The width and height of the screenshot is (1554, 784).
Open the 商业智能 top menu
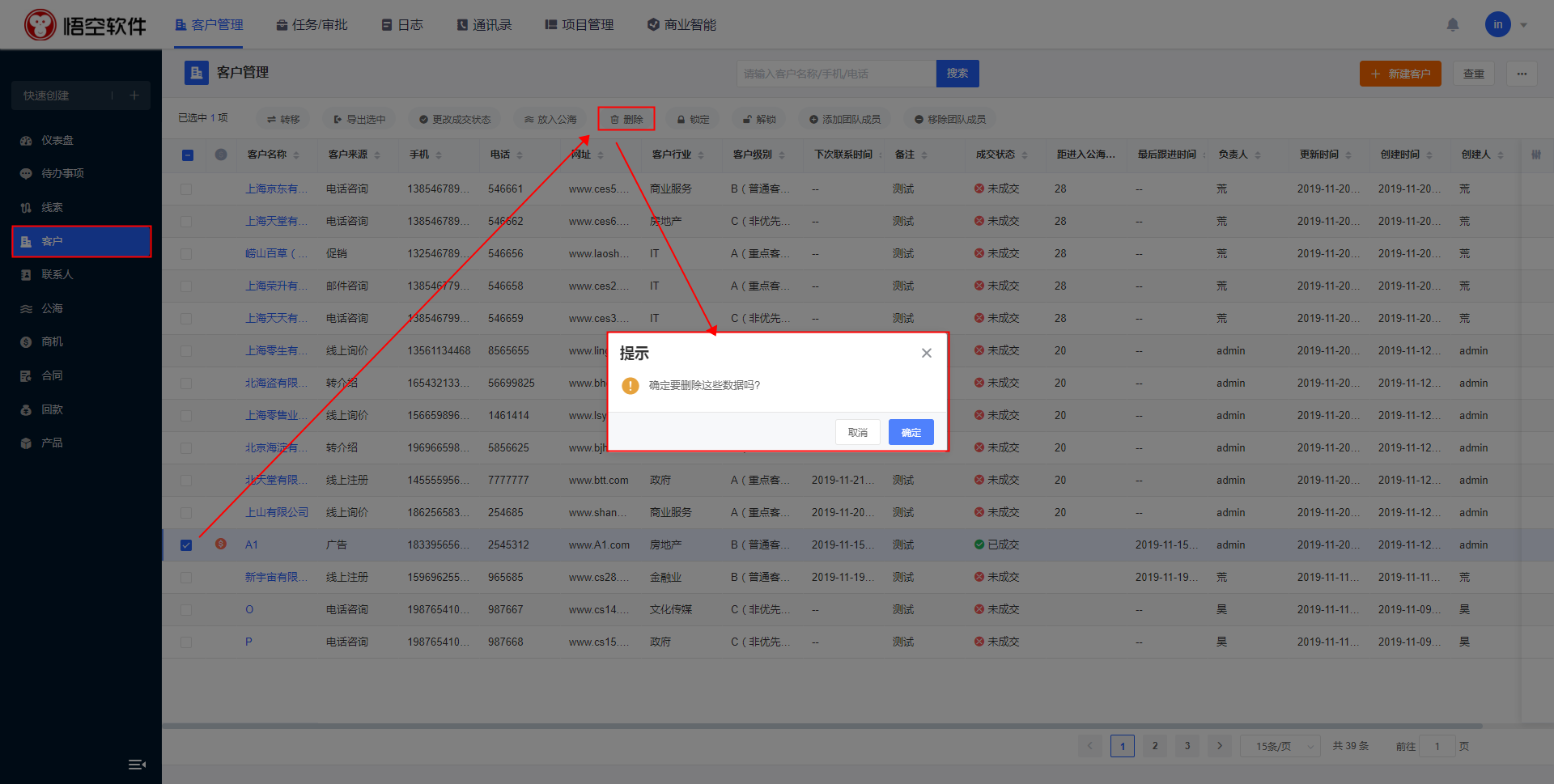pos(681,25)
